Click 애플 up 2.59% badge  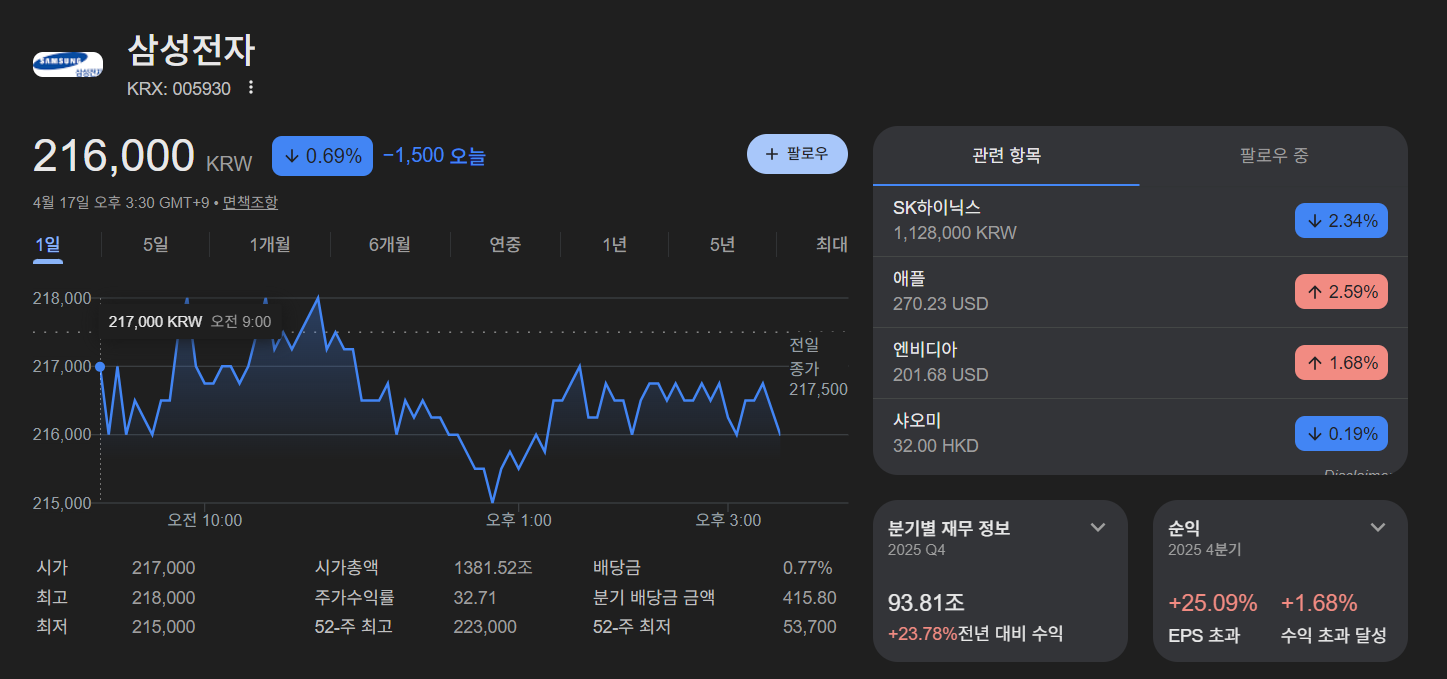1341,292
